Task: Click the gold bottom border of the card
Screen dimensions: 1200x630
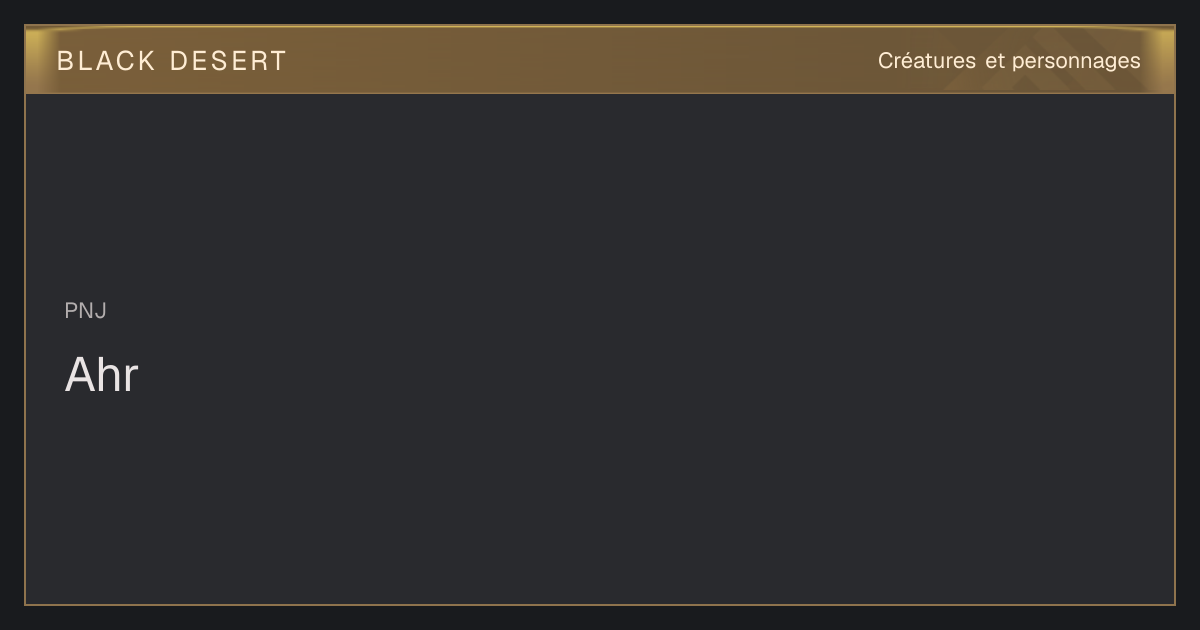Action: [600, 604]
